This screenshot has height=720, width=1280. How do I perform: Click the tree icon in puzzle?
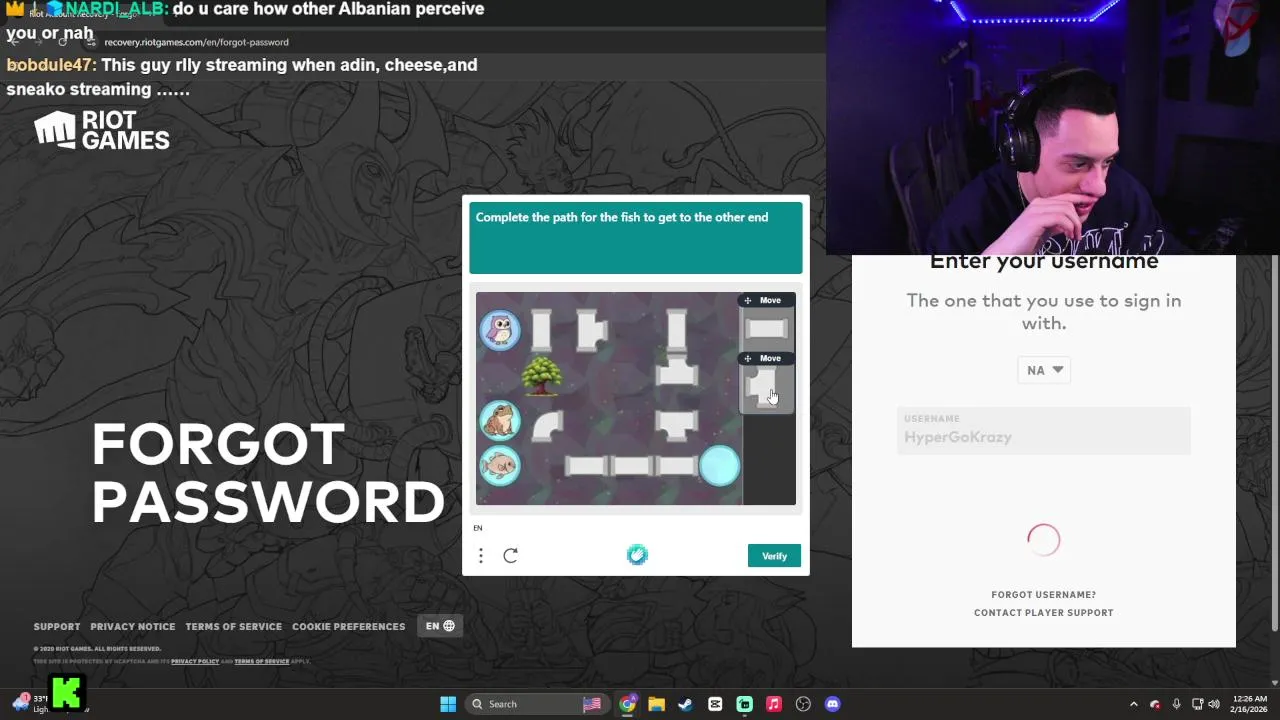tap(542, 375)
